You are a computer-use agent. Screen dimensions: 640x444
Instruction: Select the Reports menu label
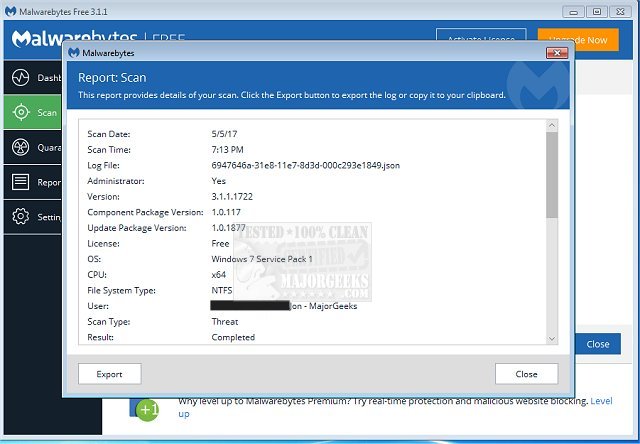49,182
